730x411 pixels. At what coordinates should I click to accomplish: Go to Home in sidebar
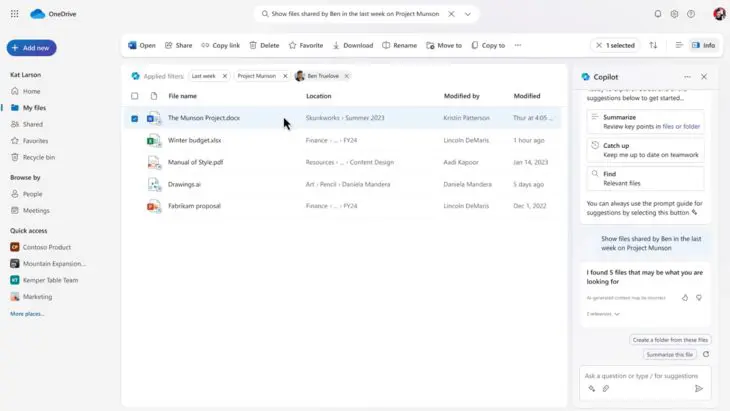tap(32, 91)
